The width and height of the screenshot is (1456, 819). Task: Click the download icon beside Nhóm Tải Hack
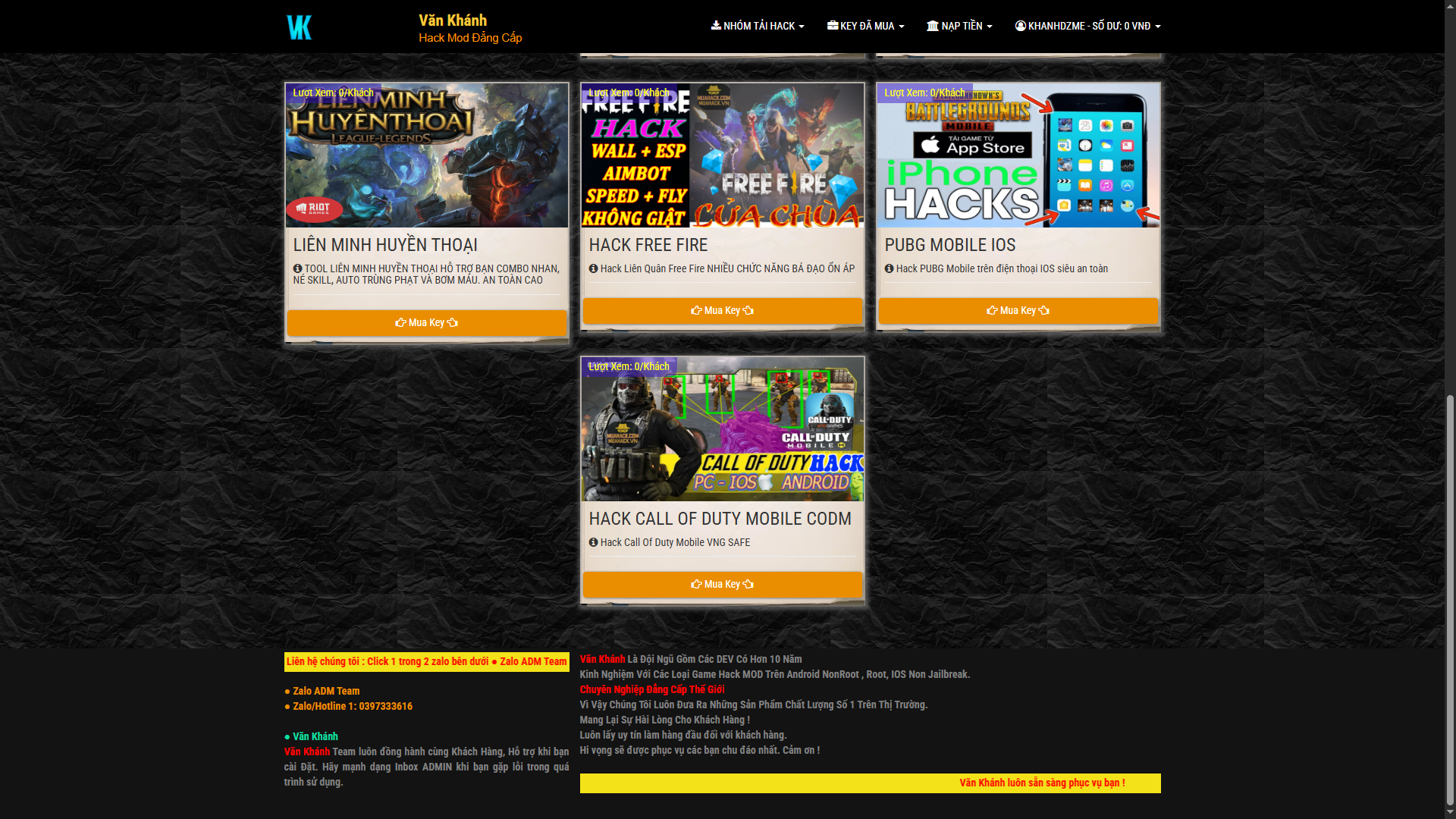[716, 25]
